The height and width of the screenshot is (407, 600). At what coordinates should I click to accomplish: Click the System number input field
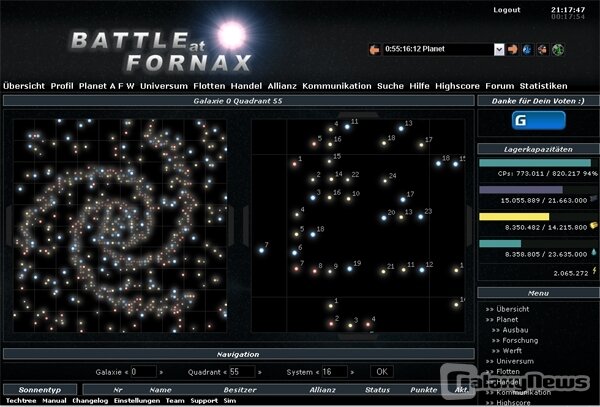[334, 372]
